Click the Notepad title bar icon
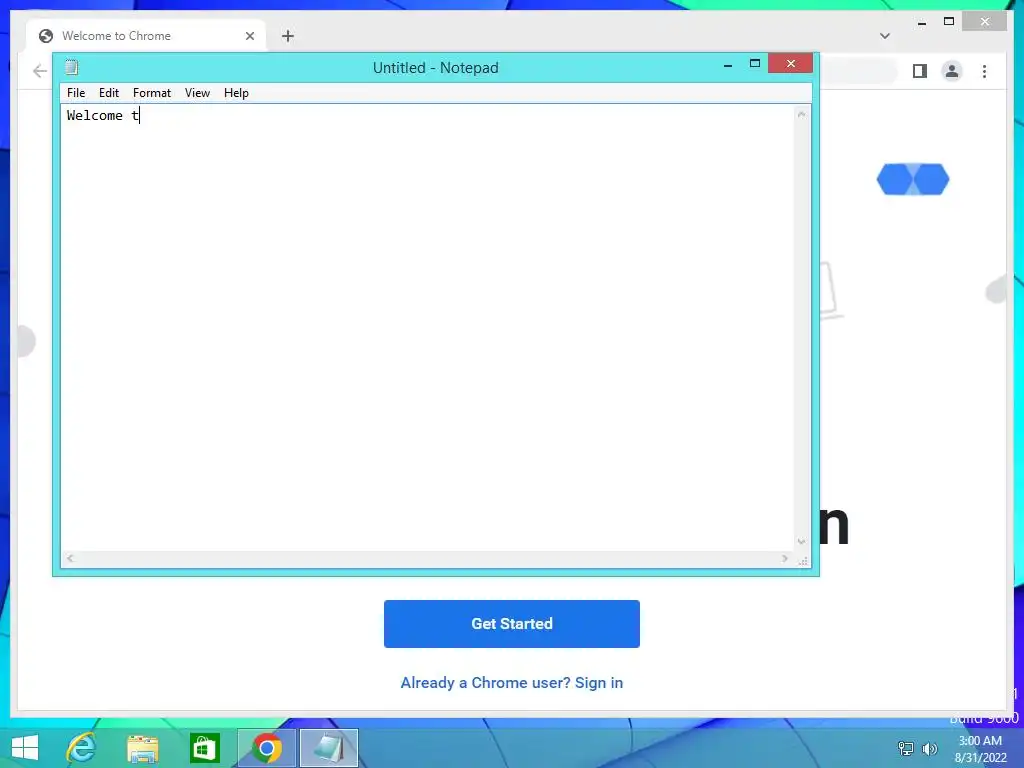Screen dimensions: 1024x768 (71, 67)
